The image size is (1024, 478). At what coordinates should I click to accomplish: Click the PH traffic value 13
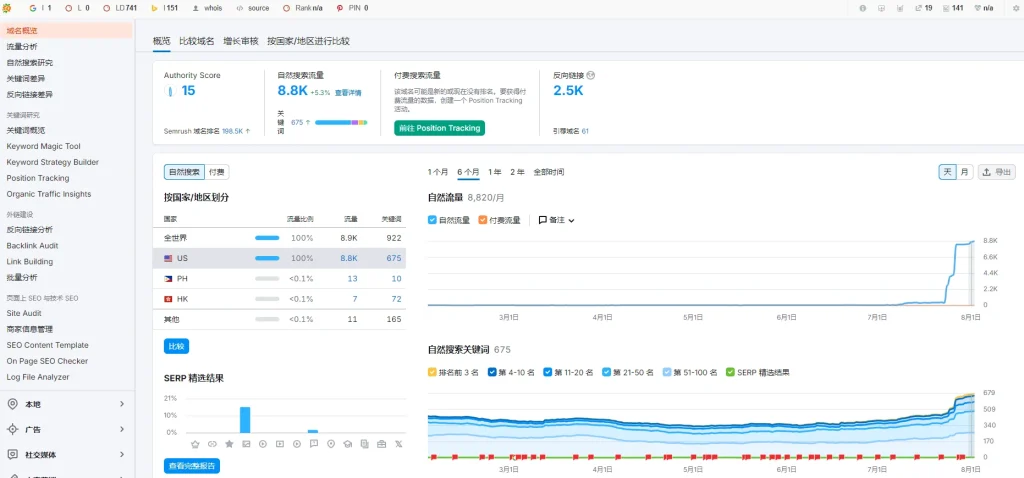tap(353, 278)
